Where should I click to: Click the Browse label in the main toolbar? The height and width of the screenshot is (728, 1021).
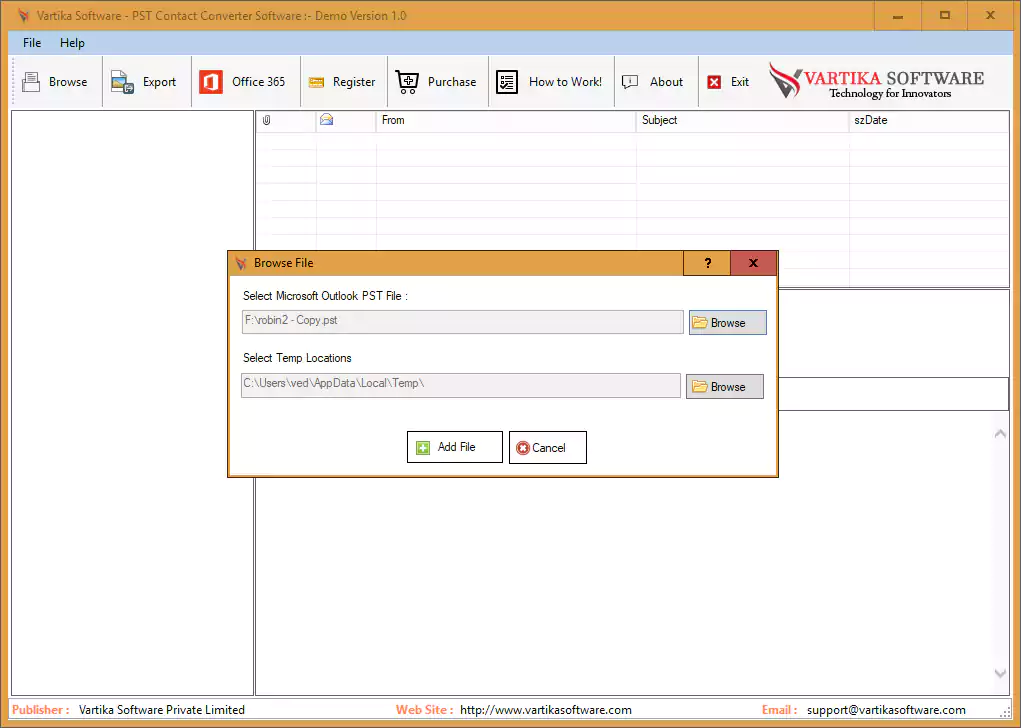[x=68, y=82]
